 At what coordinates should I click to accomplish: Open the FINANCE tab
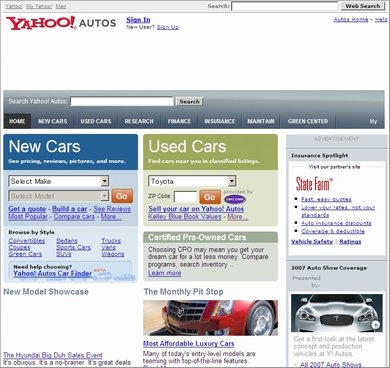[179, 121]
